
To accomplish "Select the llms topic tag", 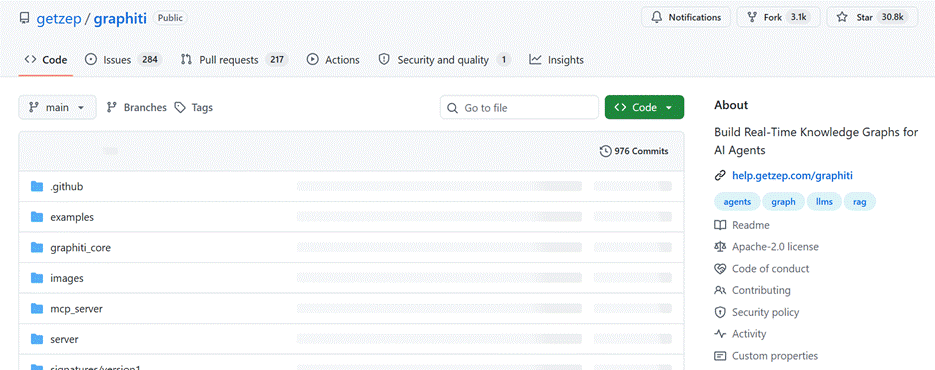I will (x=824, y=202).
